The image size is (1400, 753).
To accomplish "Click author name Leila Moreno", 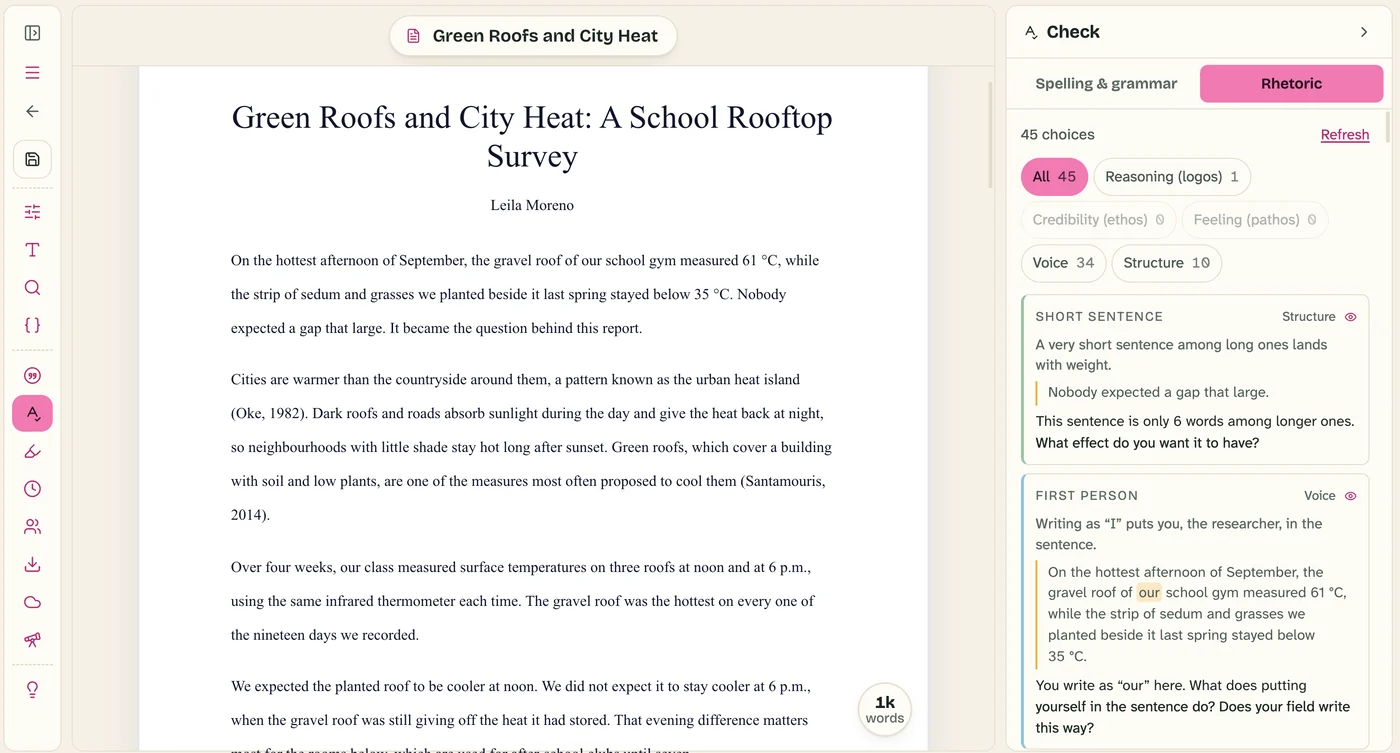I will (532, 205).
